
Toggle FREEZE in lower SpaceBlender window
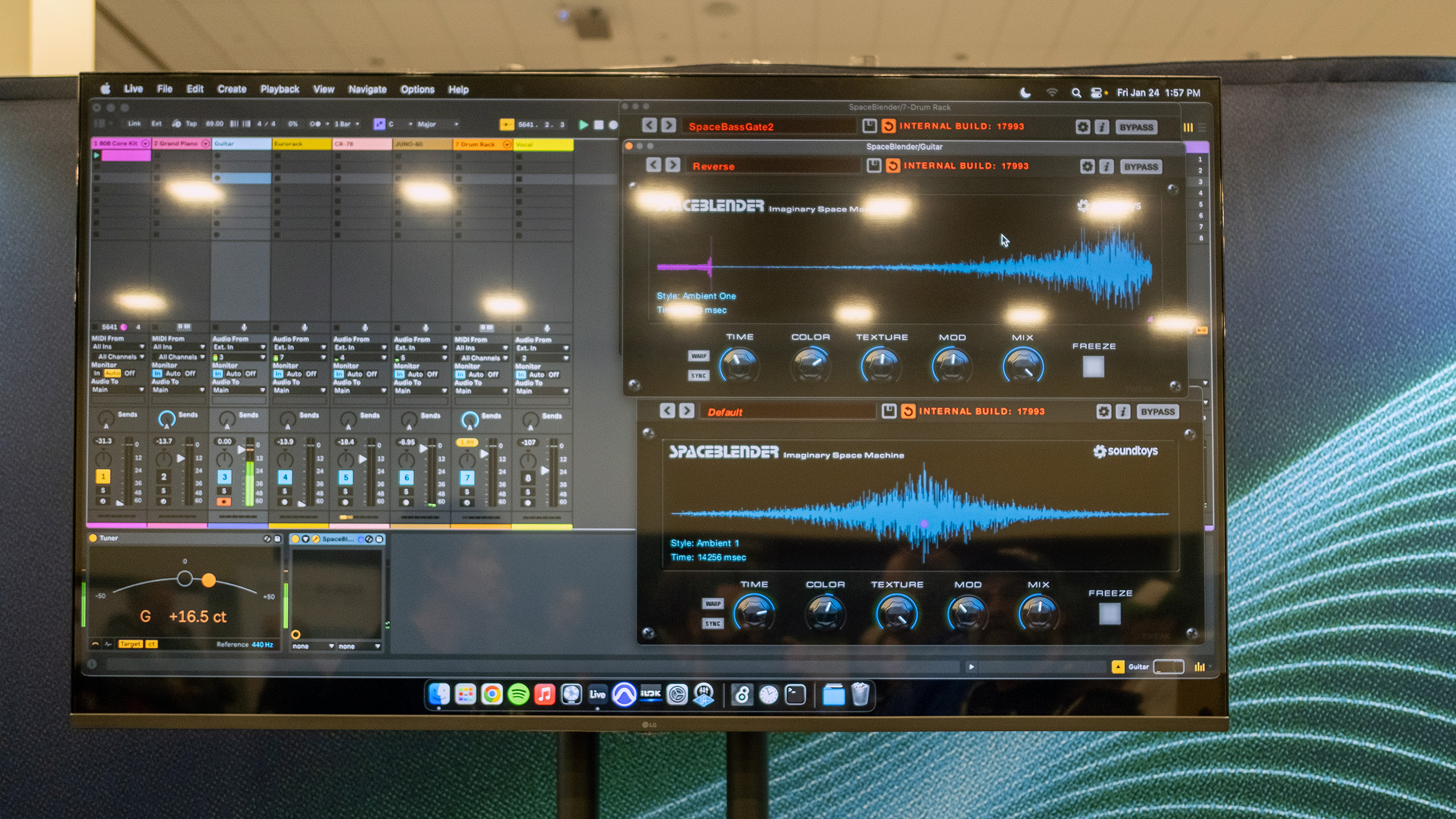pyautogui.click(x=1110, y=614)
